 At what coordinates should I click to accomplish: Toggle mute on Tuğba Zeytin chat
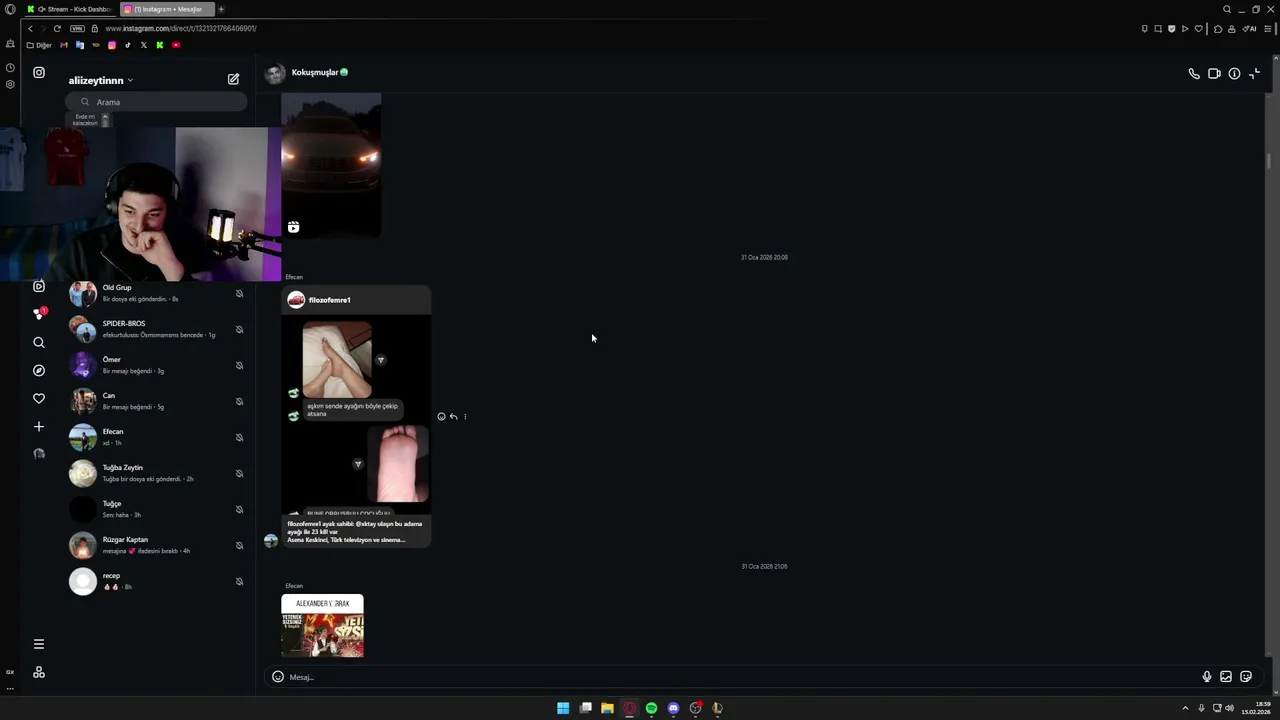[239, 473]
